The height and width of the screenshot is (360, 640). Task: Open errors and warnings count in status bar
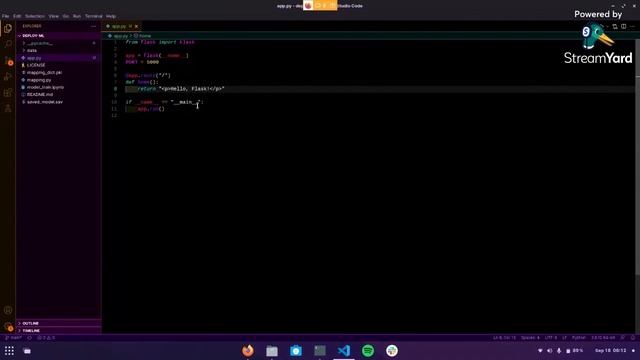pyautogui.click(x=46, y=338)
